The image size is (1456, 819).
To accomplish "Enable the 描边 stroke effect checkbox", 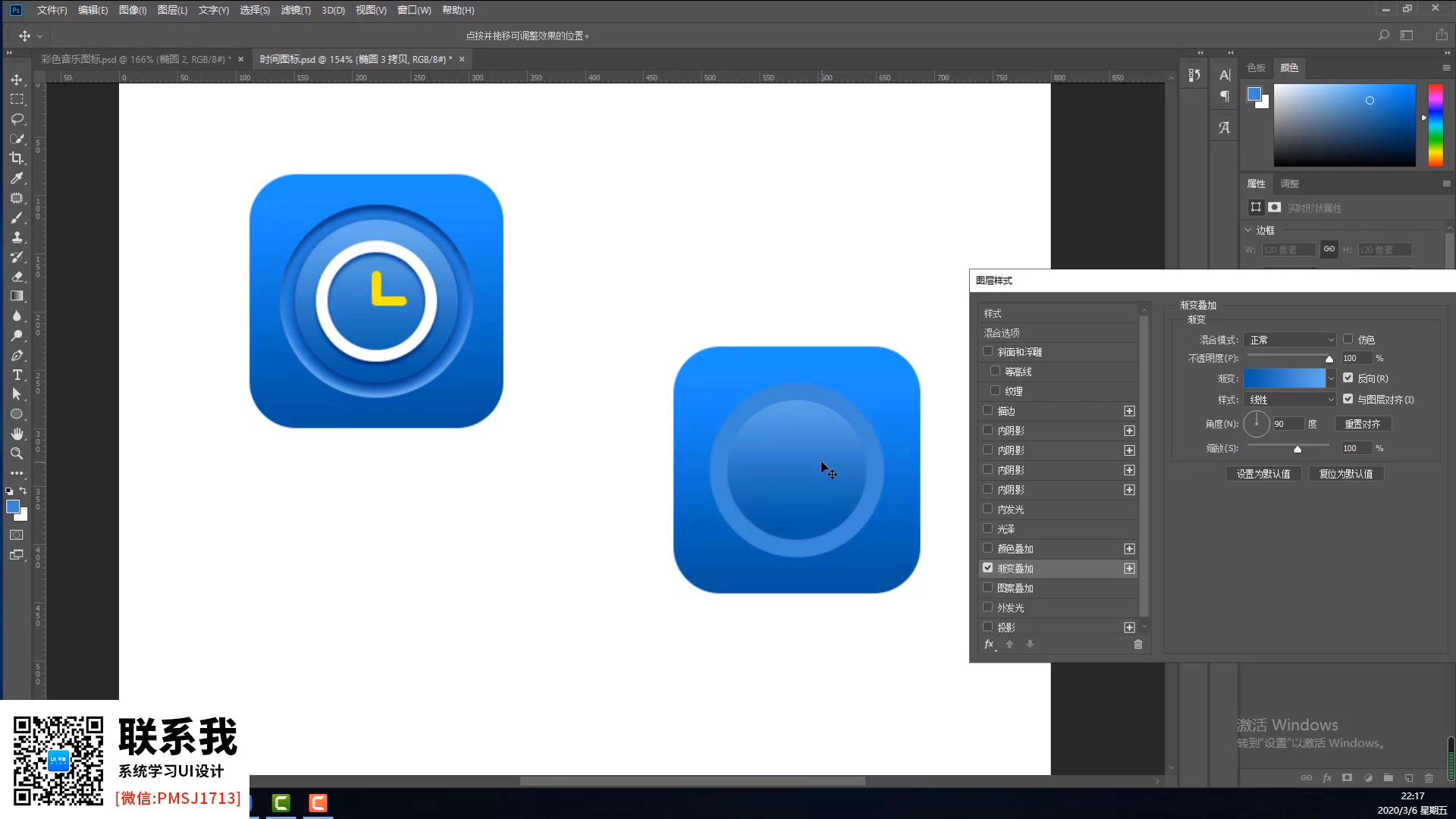I will point(987,410).
